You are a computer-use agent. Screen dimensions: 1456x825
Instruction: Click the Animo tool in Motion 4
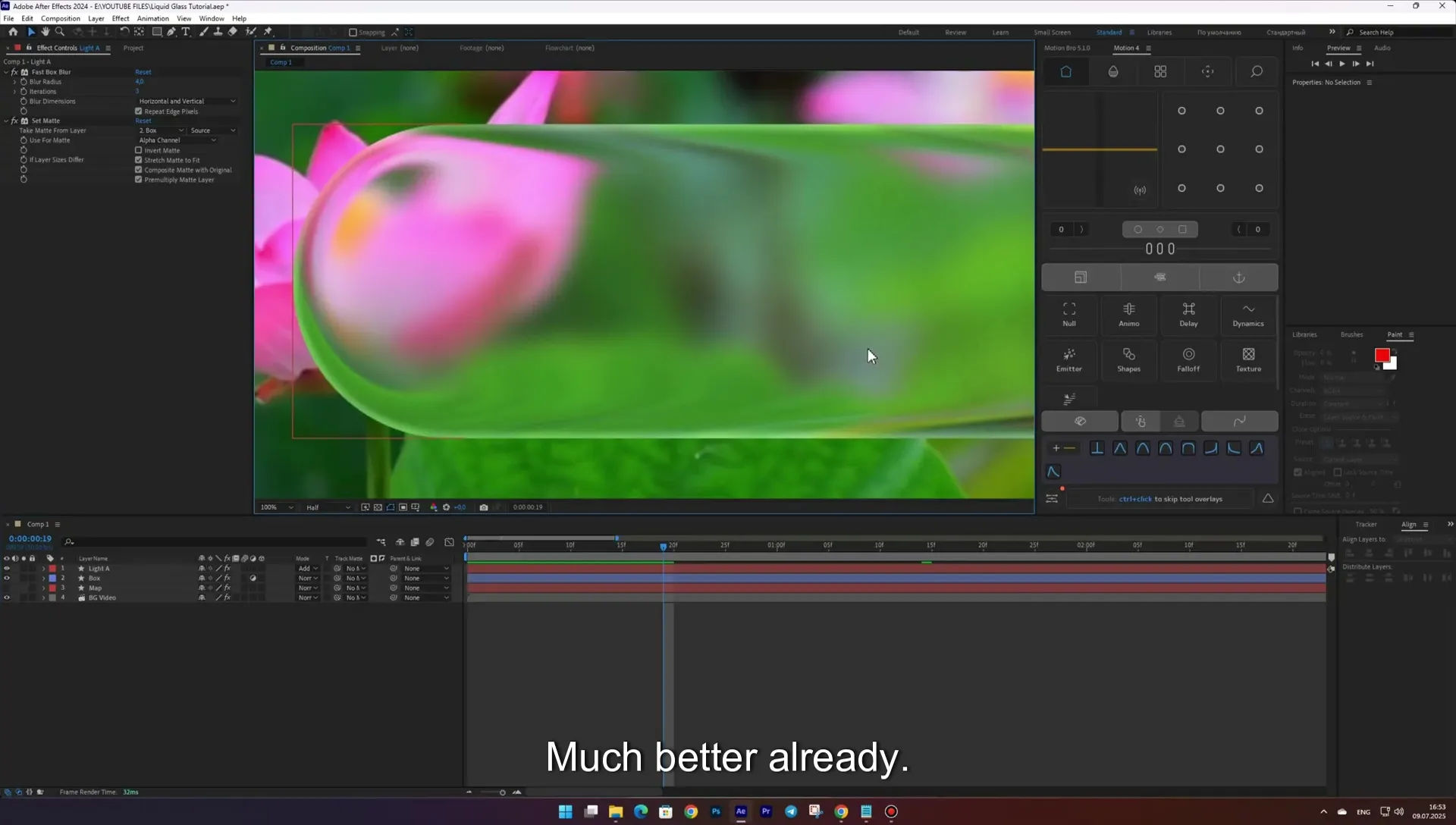(x=1129, y=314)
